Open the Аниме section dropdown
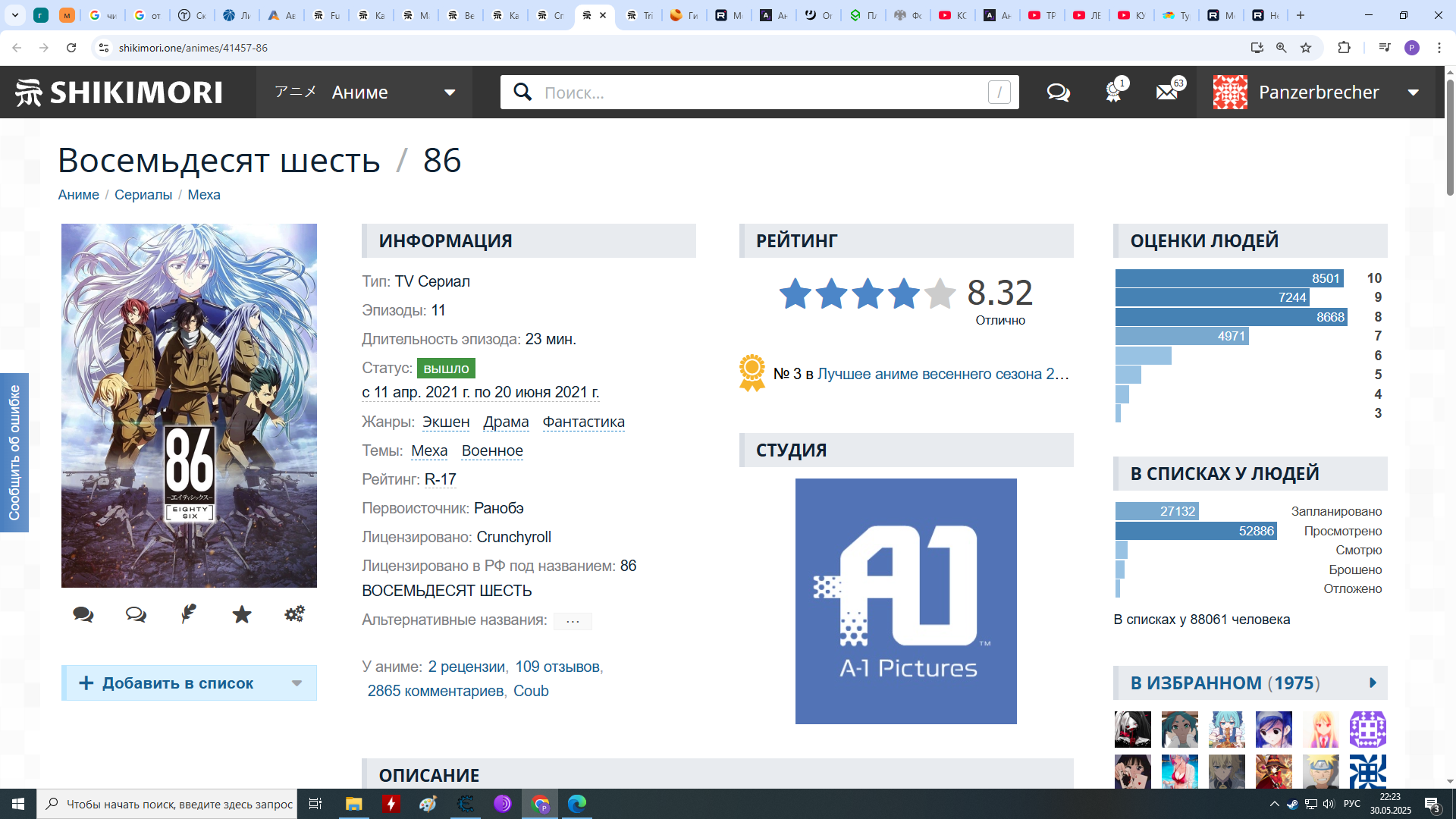Image resolution: width=1456 pixels, height=819 pixels. click(x=365, y=93)
